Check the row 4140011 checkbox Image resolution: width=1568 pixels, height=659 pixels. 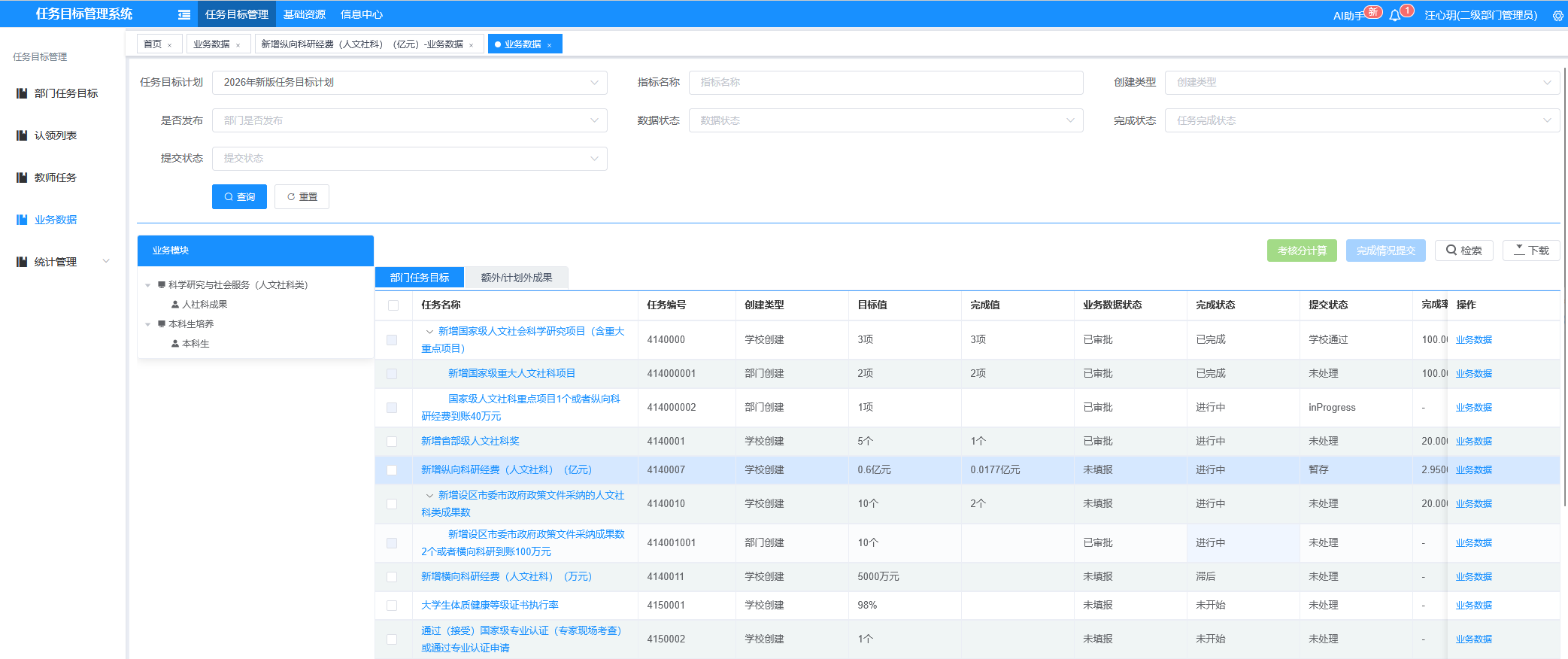pyautogui.click(x=392, y=577)
